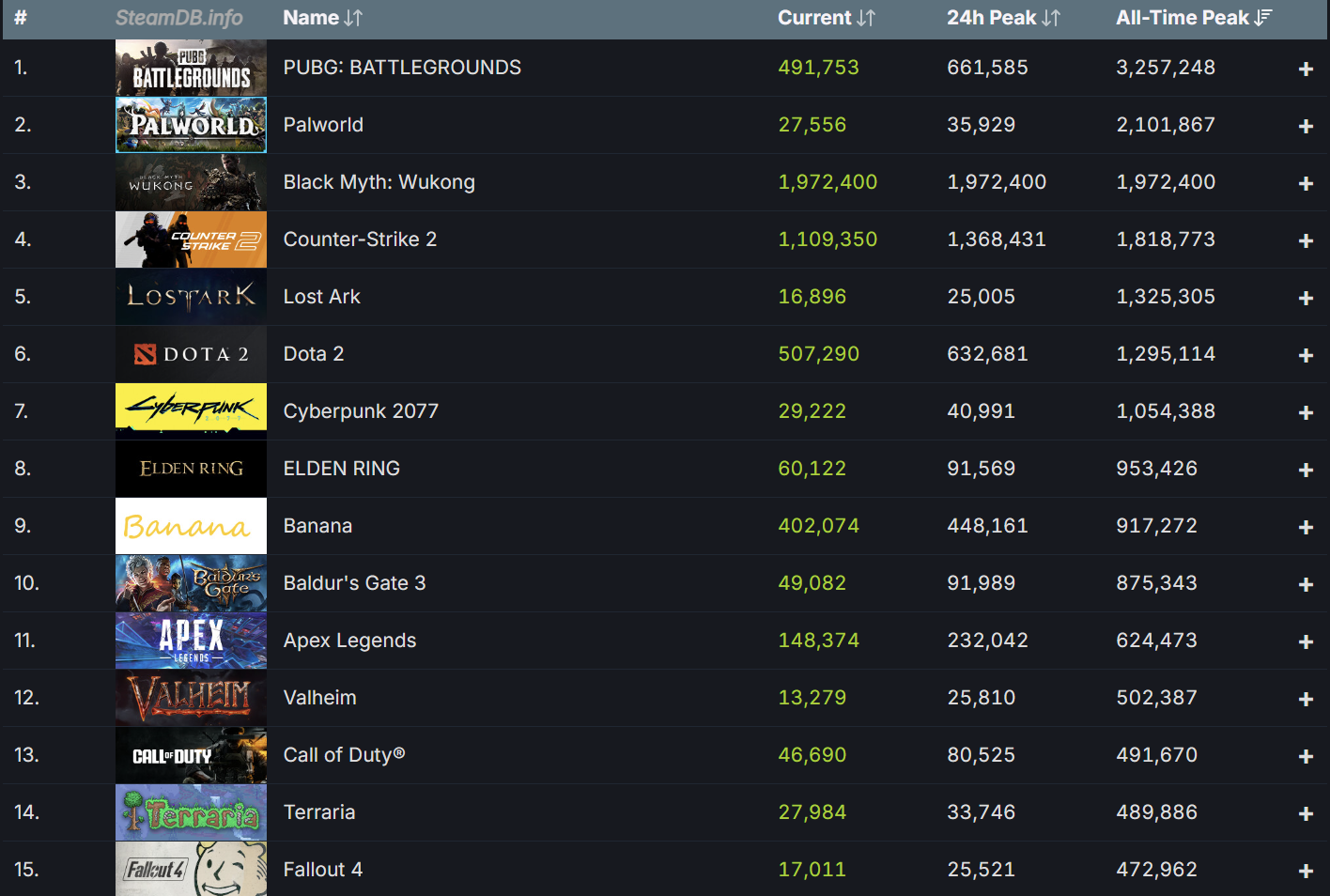
Task: Expand the Black Myth: Wukong row plus icon
Action: click(x=1306, y=183)
